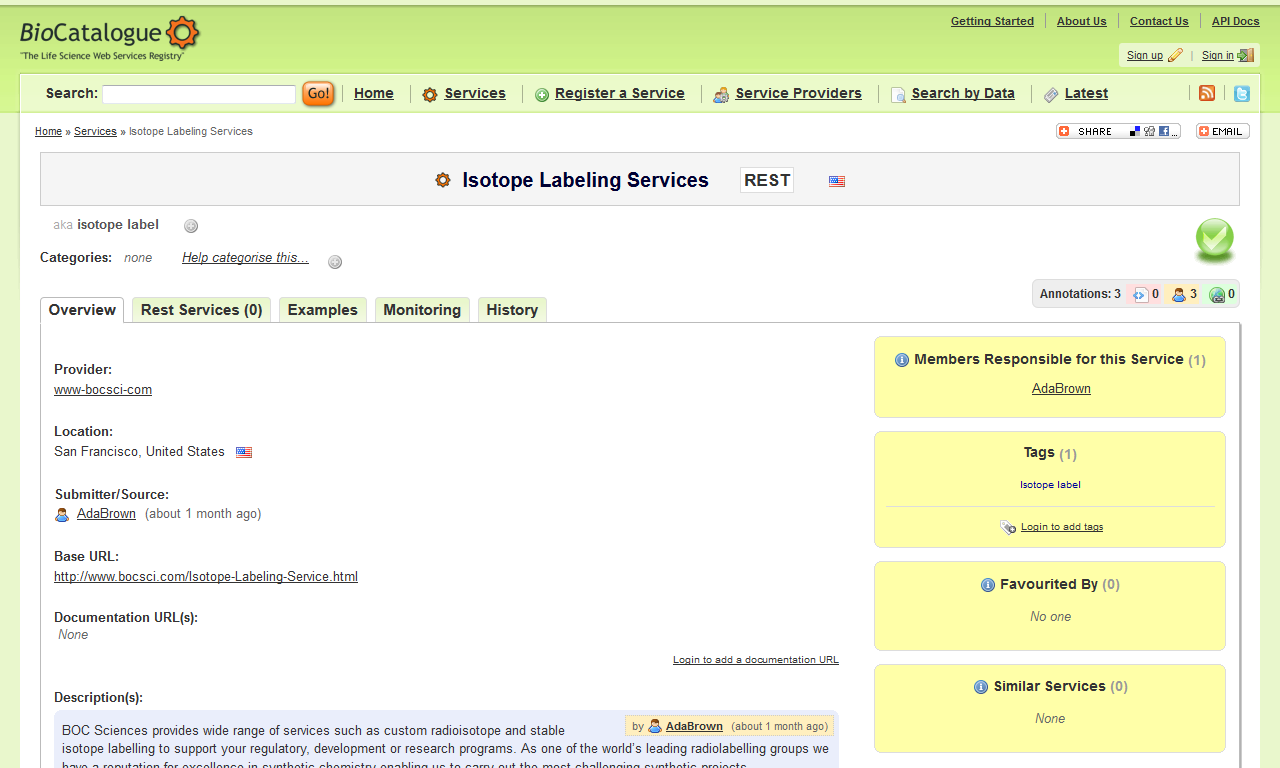This screenshot has height=768, width=1280.
Task: Click the Share button
Action: [1118, 131]
